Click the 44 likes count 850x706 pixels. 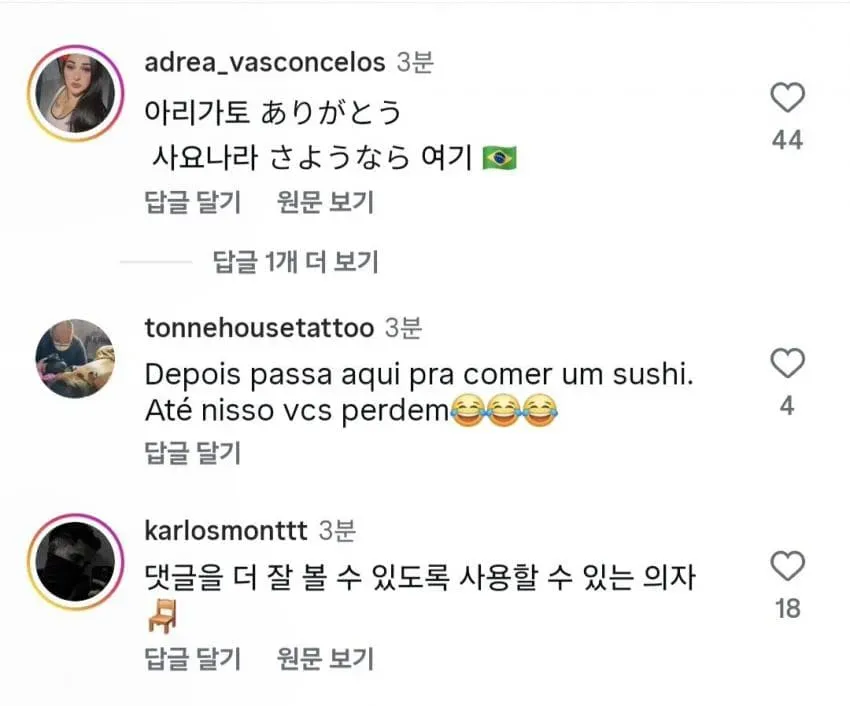click(x=787, y=140)
